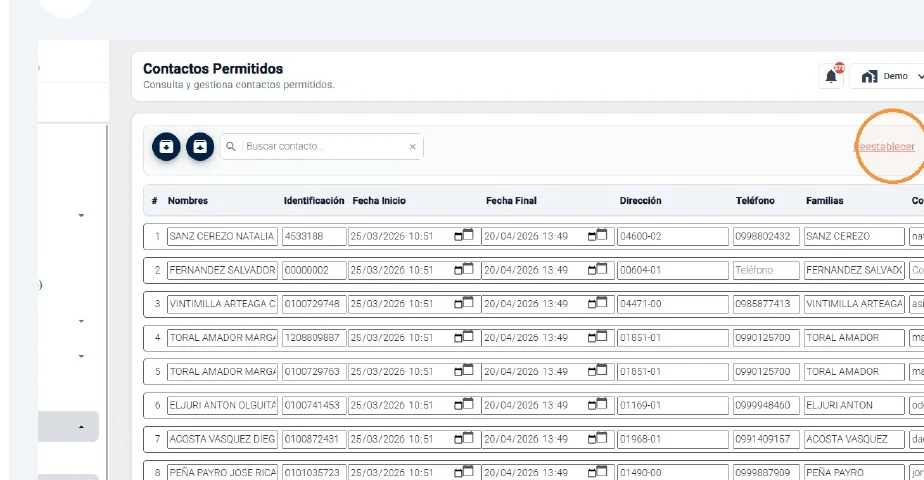This screenshot has height=480, width=924.
Task: Focus the Buscar contacto search input
Action: (x=324, y=147)
